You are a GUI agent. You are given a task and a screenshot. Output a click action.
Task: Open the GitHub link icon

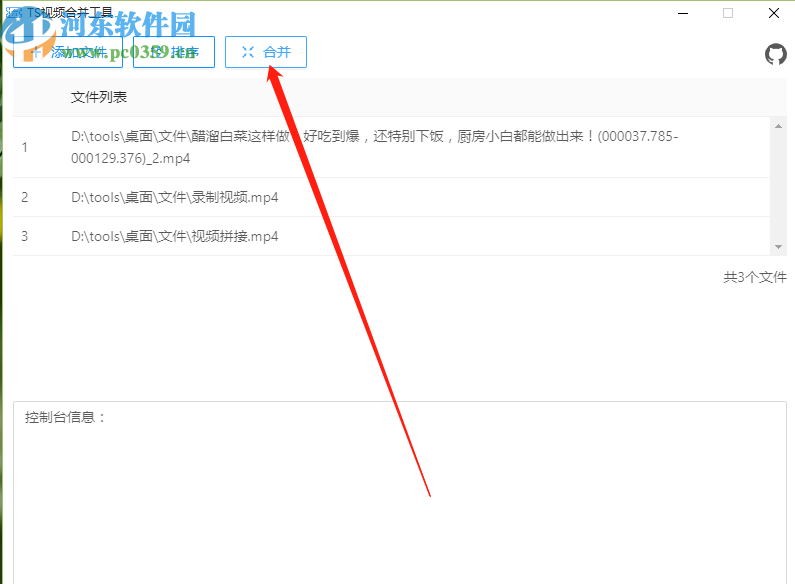[775, 54]
